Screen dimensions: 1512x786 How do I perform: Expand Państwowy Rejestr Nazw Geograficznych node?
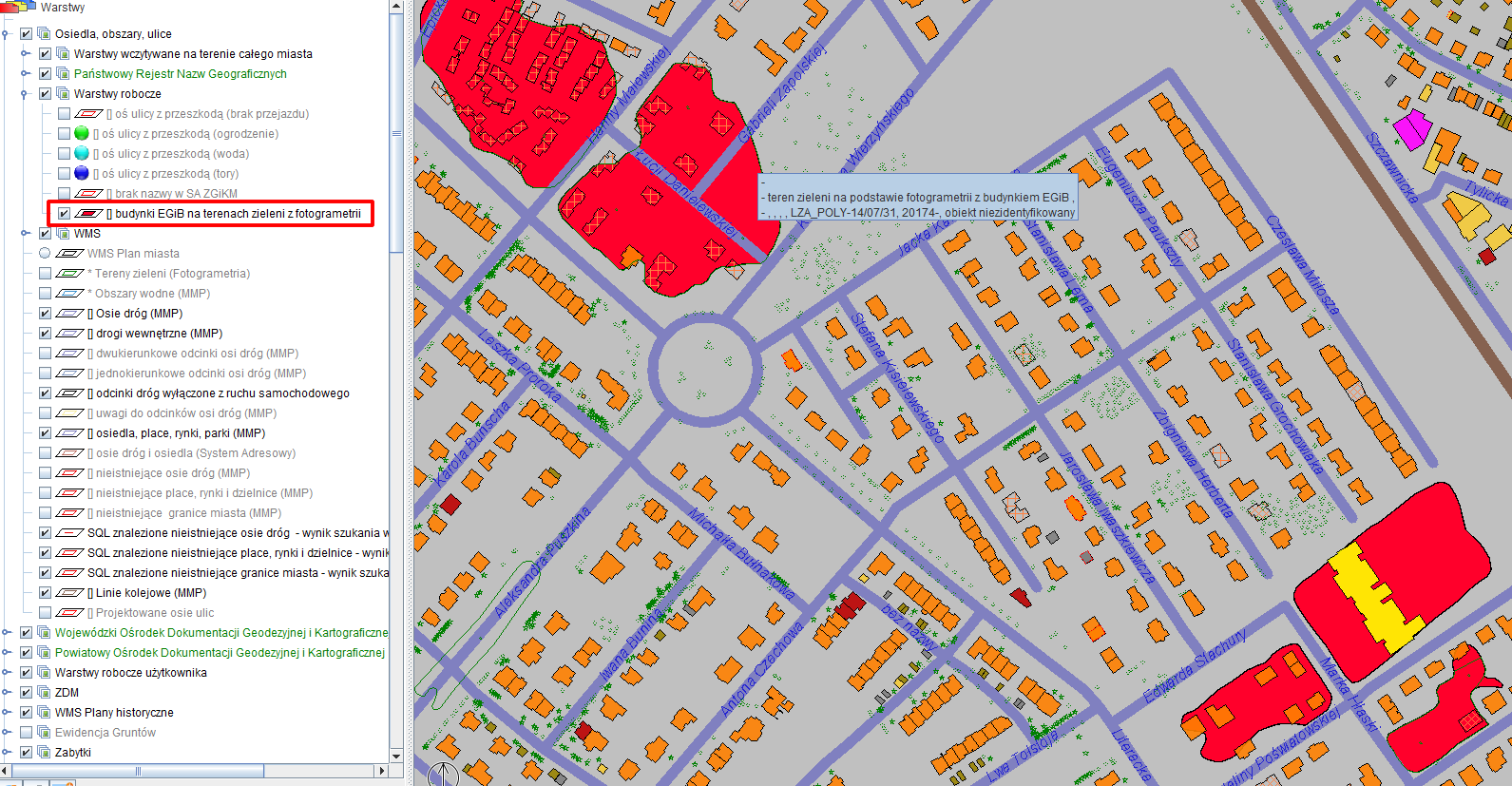tap(25, 74)
